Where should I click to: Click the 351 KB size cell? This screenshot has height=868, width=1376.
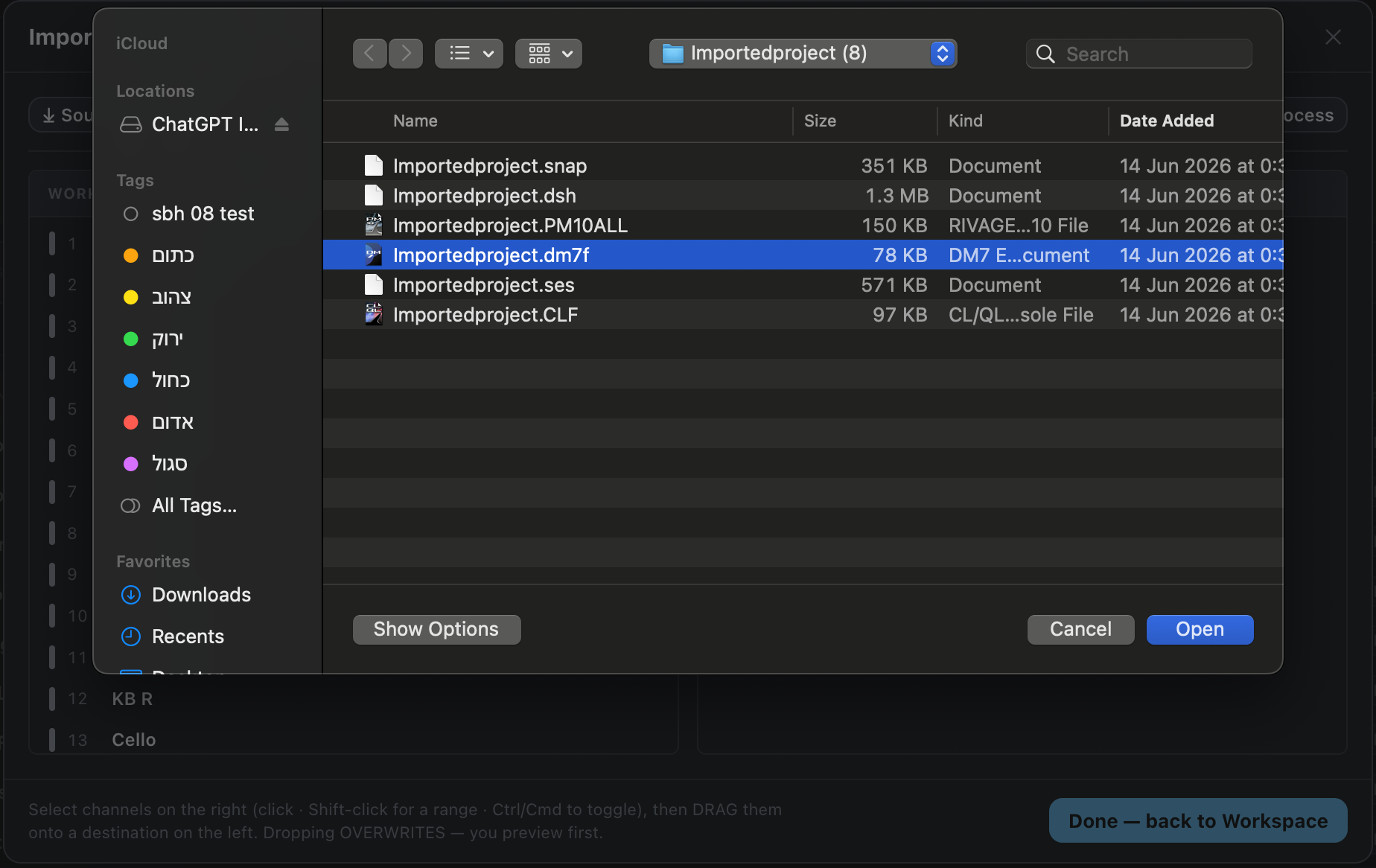point(894,165)
